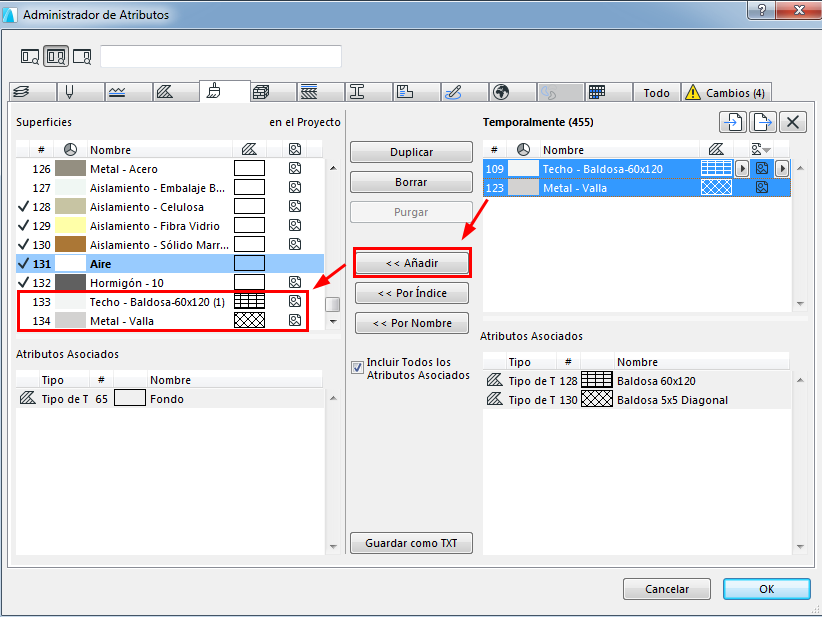Select Aislamiento - Sólido Marr... row

[x=170, y=245]
